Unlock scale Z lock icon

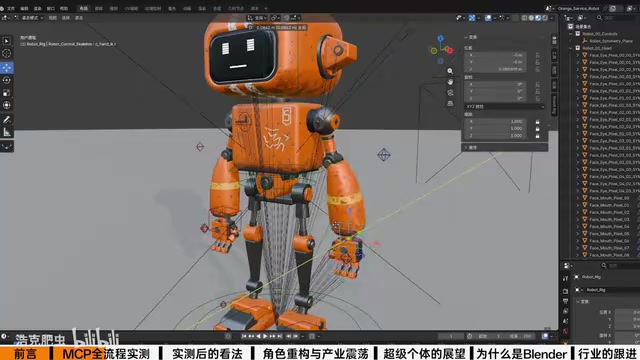(x=538, y=136)
